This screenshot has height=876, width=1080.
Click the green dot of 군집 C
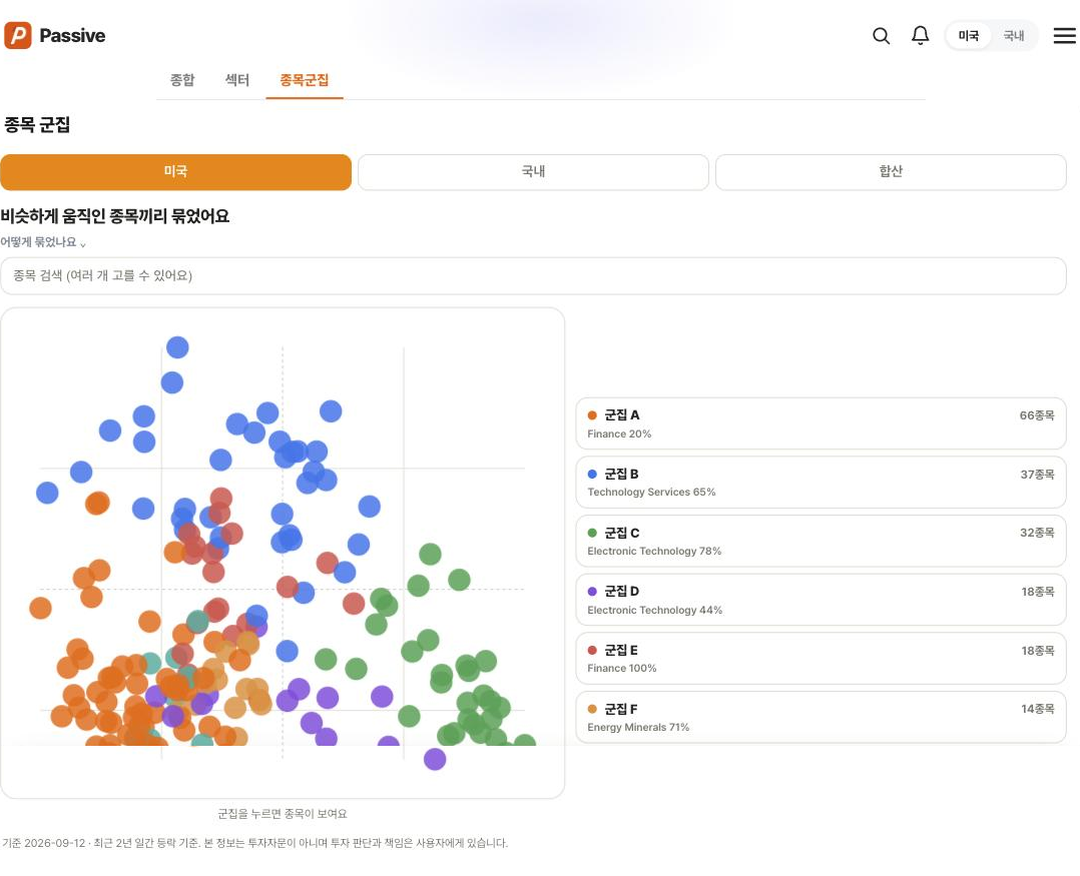[x=592, y=533]
